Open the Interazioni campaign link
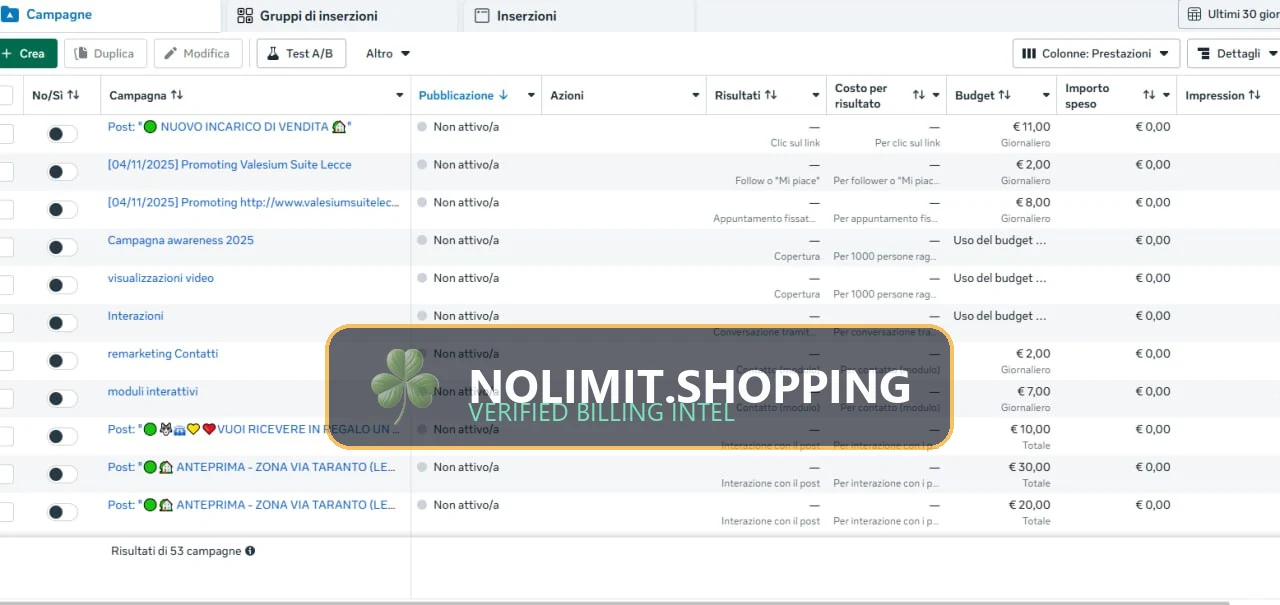This screenshot has width=1280, height=605. (136, 316)
